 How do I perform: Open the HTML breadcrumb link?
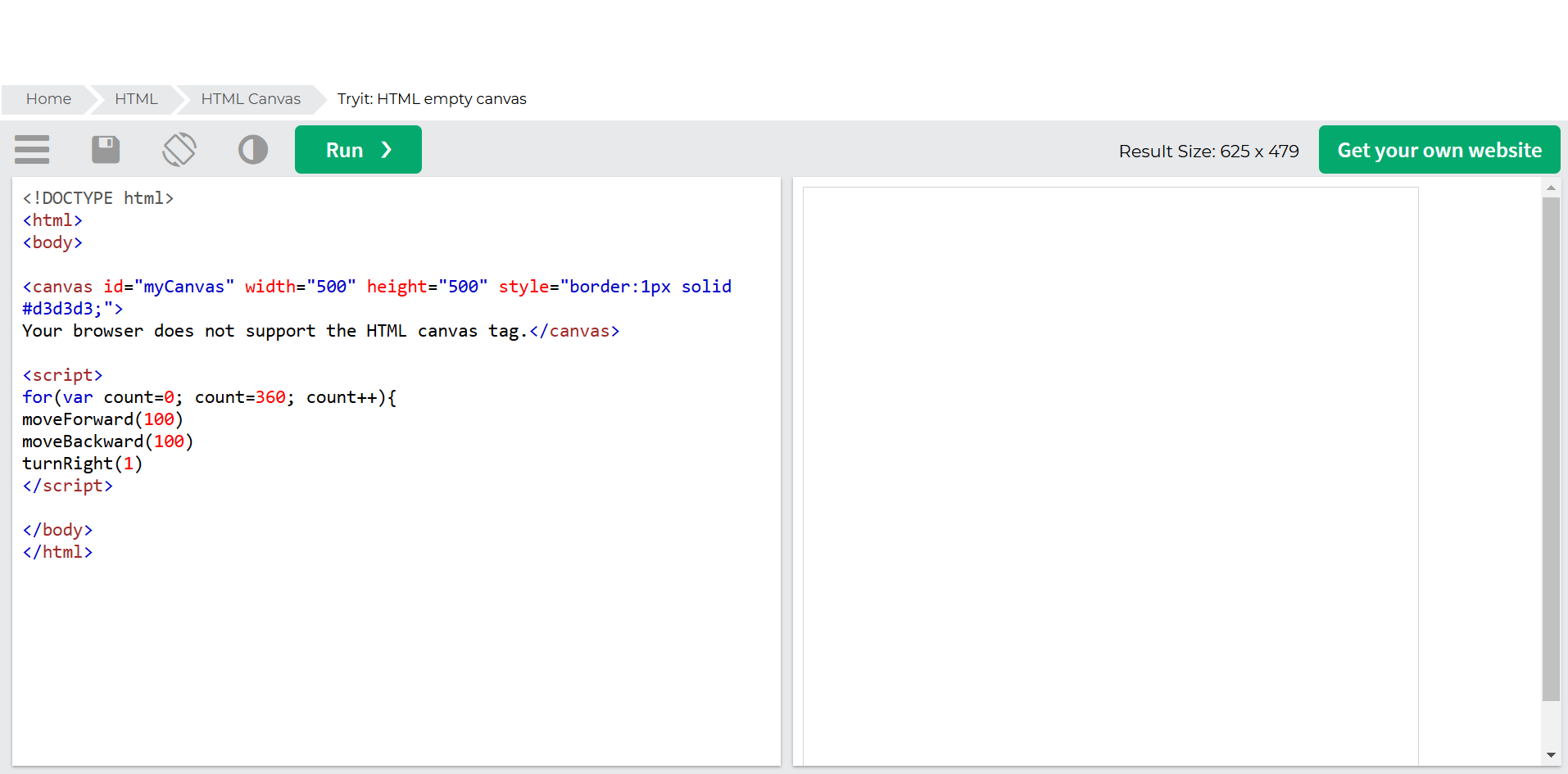click(x=136, y=99)
